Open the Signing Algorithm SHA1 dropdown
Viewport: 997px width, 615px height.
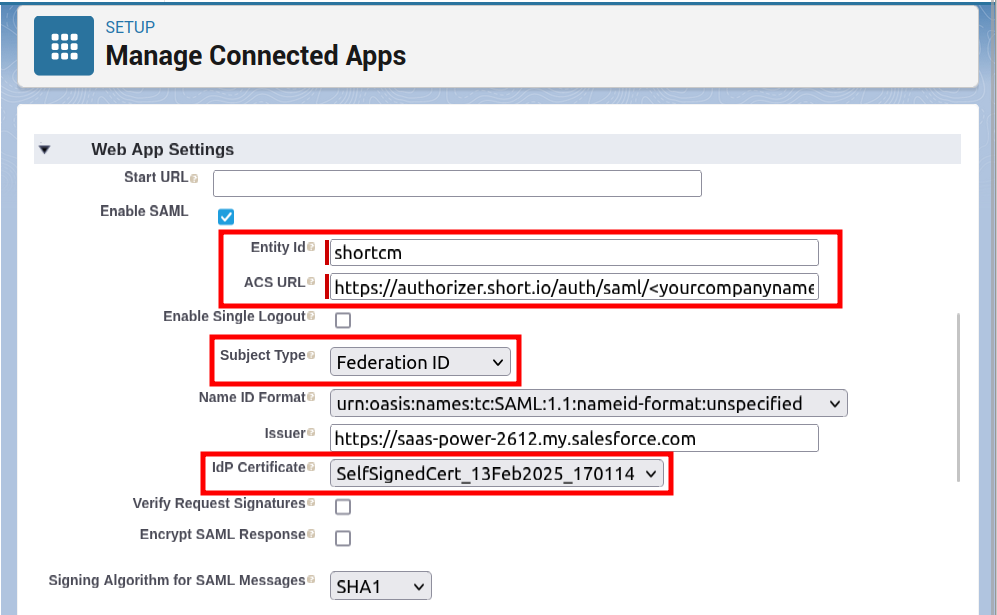pyautogui.click(x=380, y=586)
